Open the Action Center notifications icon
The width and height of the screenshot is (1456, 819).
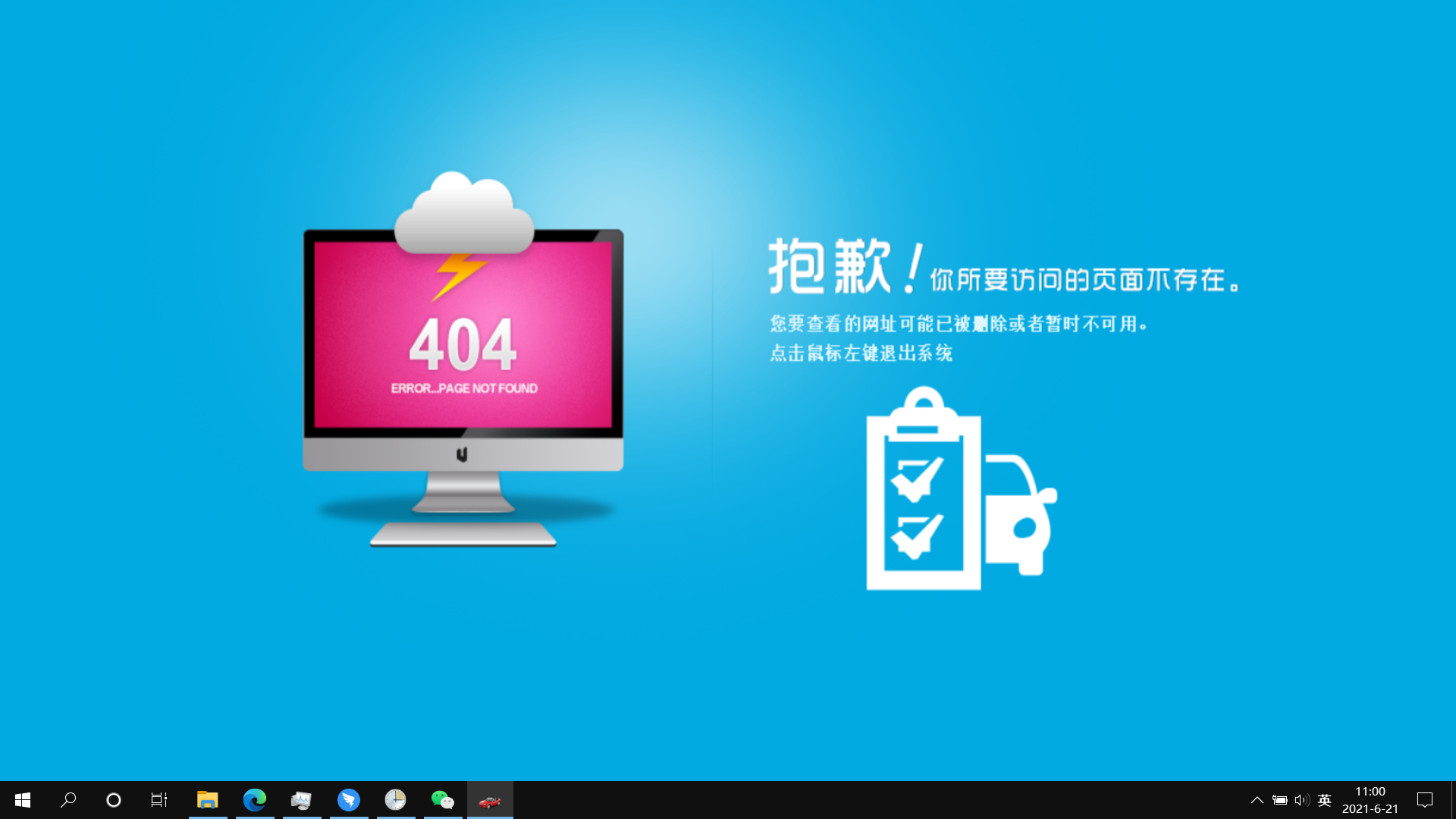1425,800
